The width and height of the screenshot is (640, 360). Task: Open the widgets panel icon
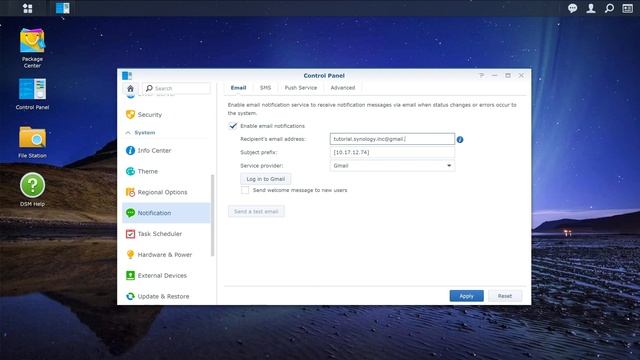click(x=627, y=8)
